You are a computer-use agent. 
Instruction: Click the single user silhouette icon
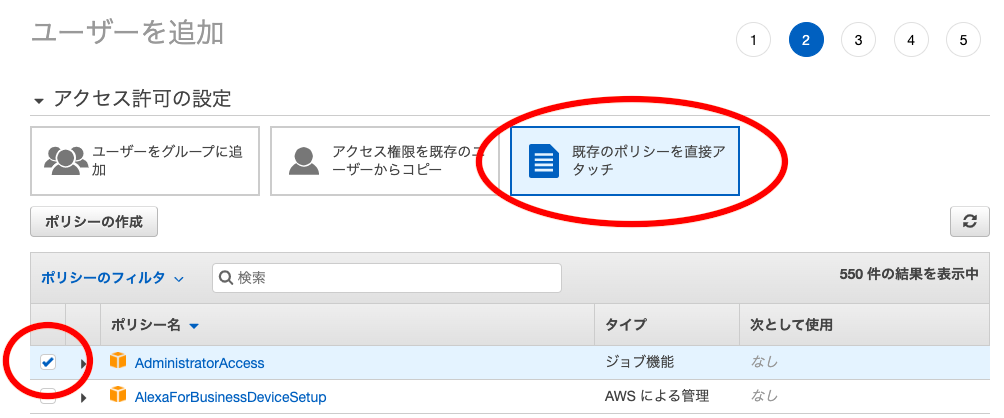click(x=304, y=161)
